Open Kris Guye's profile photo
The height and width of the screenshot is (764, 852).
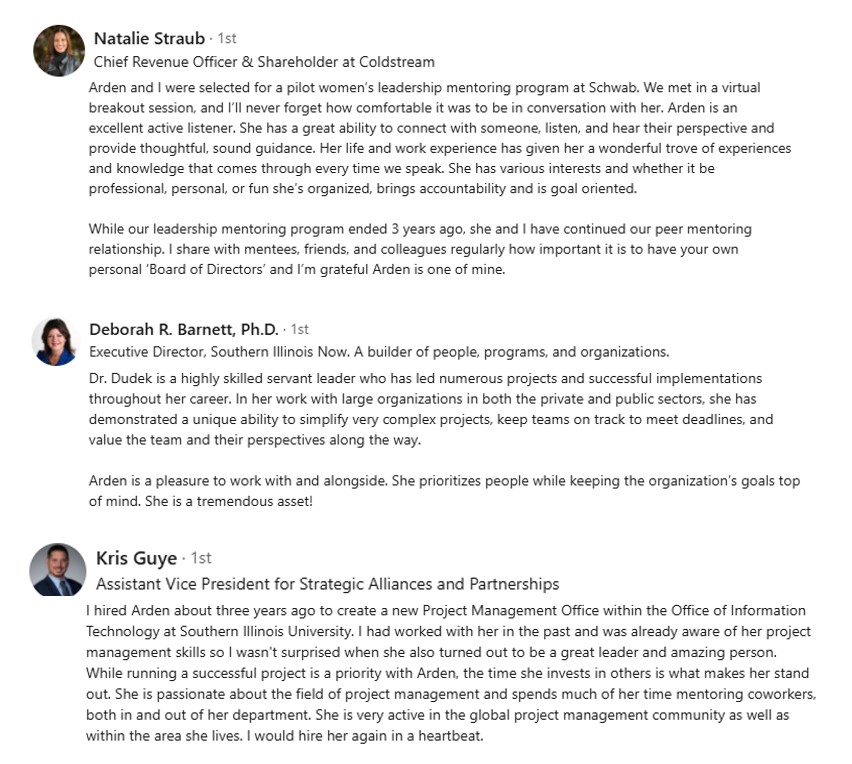pos(58,569)
